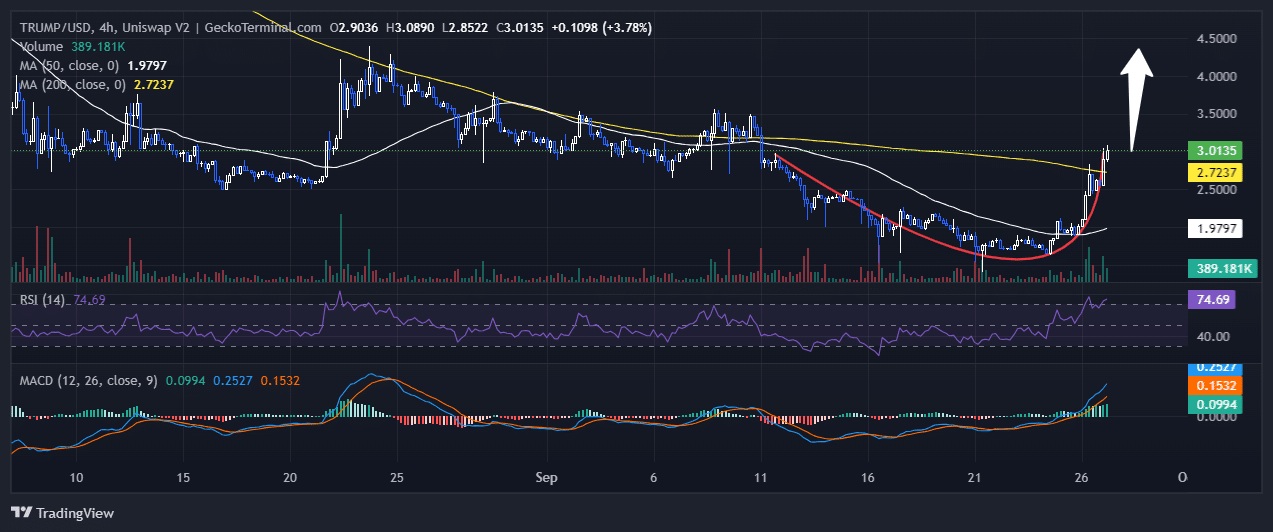Select the MA 50 legend showing 1.9797
This screenshot has height=532, width=1273.
[95, 66]
